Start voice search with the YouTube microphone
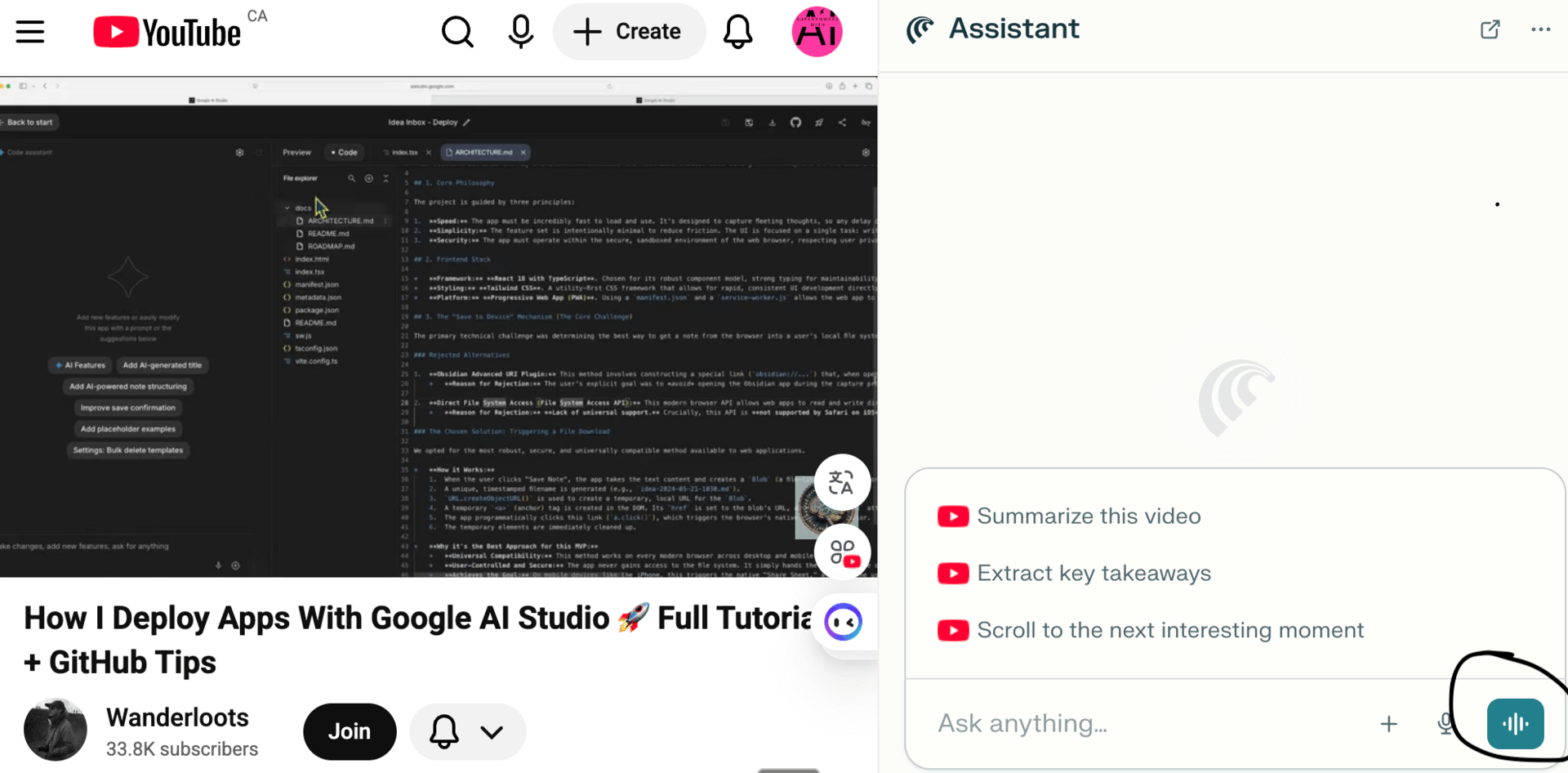This screenshot has height=773, width=1568. click(x=520, y=32)
